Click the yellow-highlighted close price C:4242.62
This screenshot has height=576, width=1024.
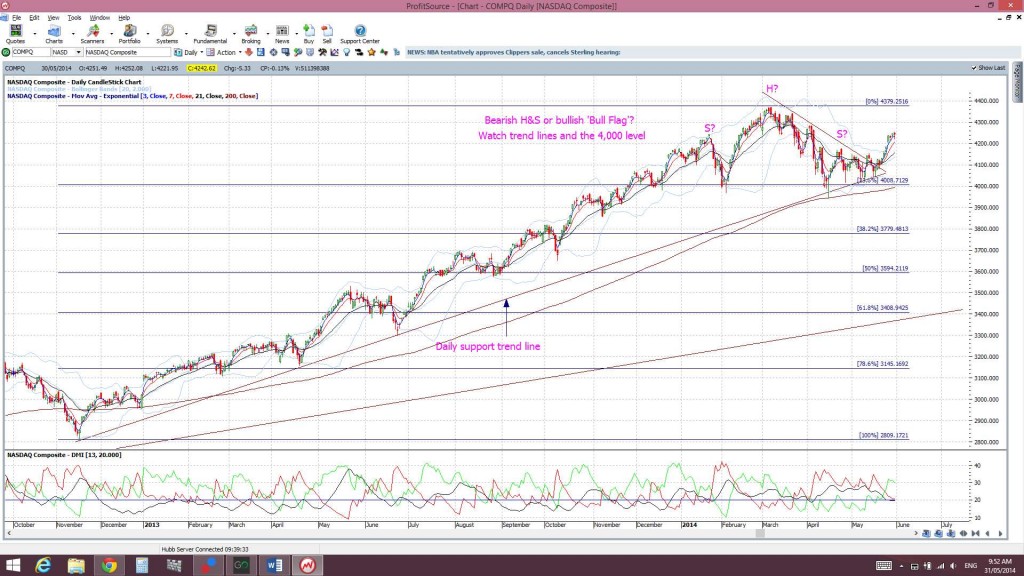pyautogui.click(x=201, y=68)
